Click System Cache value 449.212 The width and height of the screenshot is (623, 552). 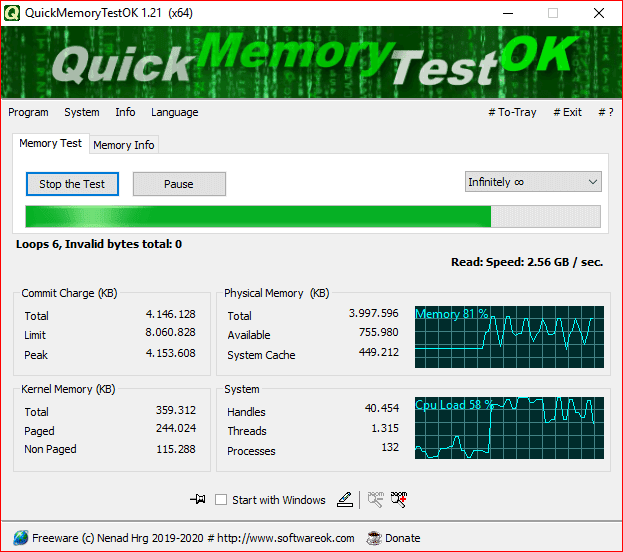[378, 352]
